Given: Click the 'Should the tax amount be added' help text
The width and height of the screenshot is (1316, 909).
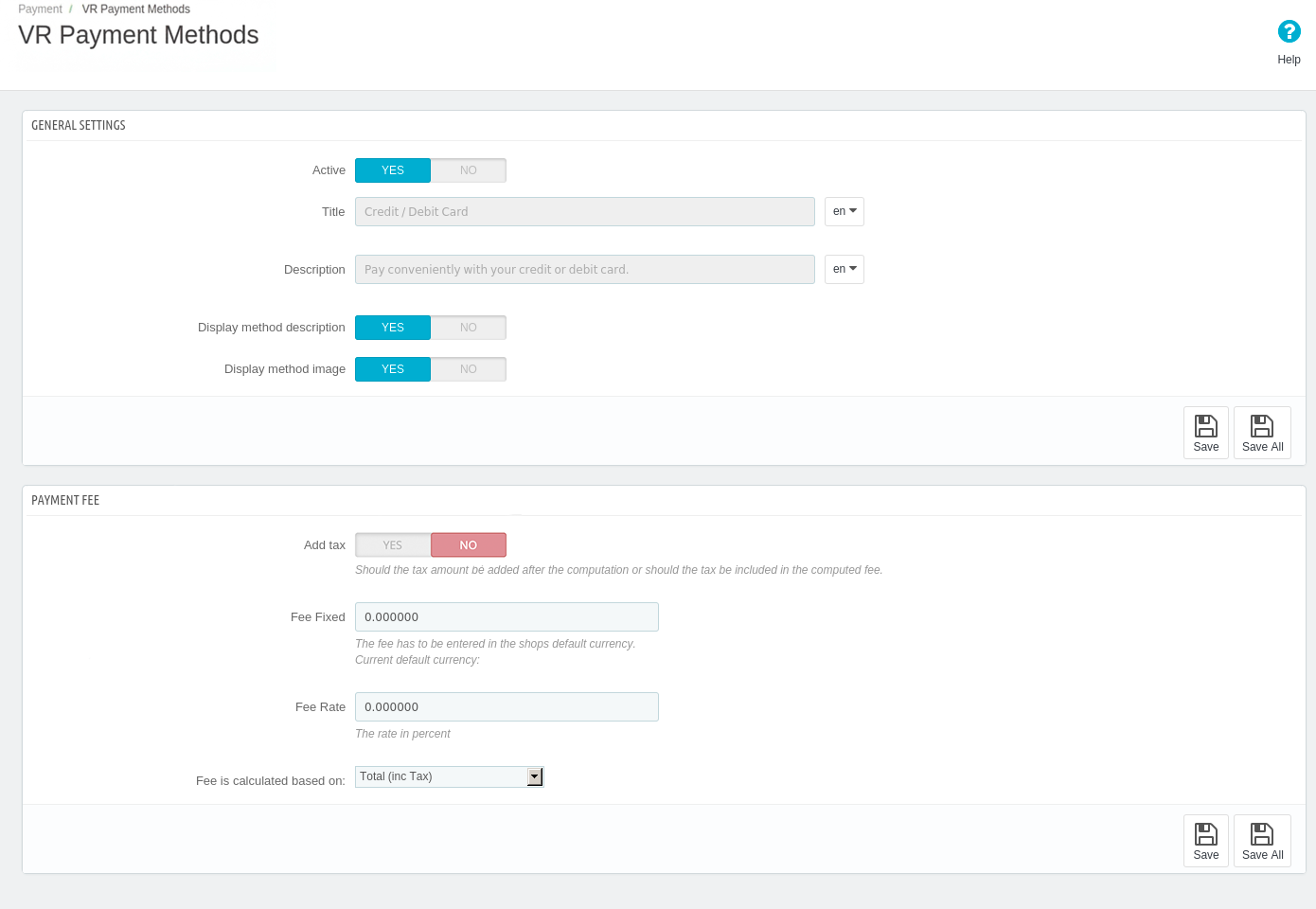Looking at the screenshot, I should click(618, 570).
